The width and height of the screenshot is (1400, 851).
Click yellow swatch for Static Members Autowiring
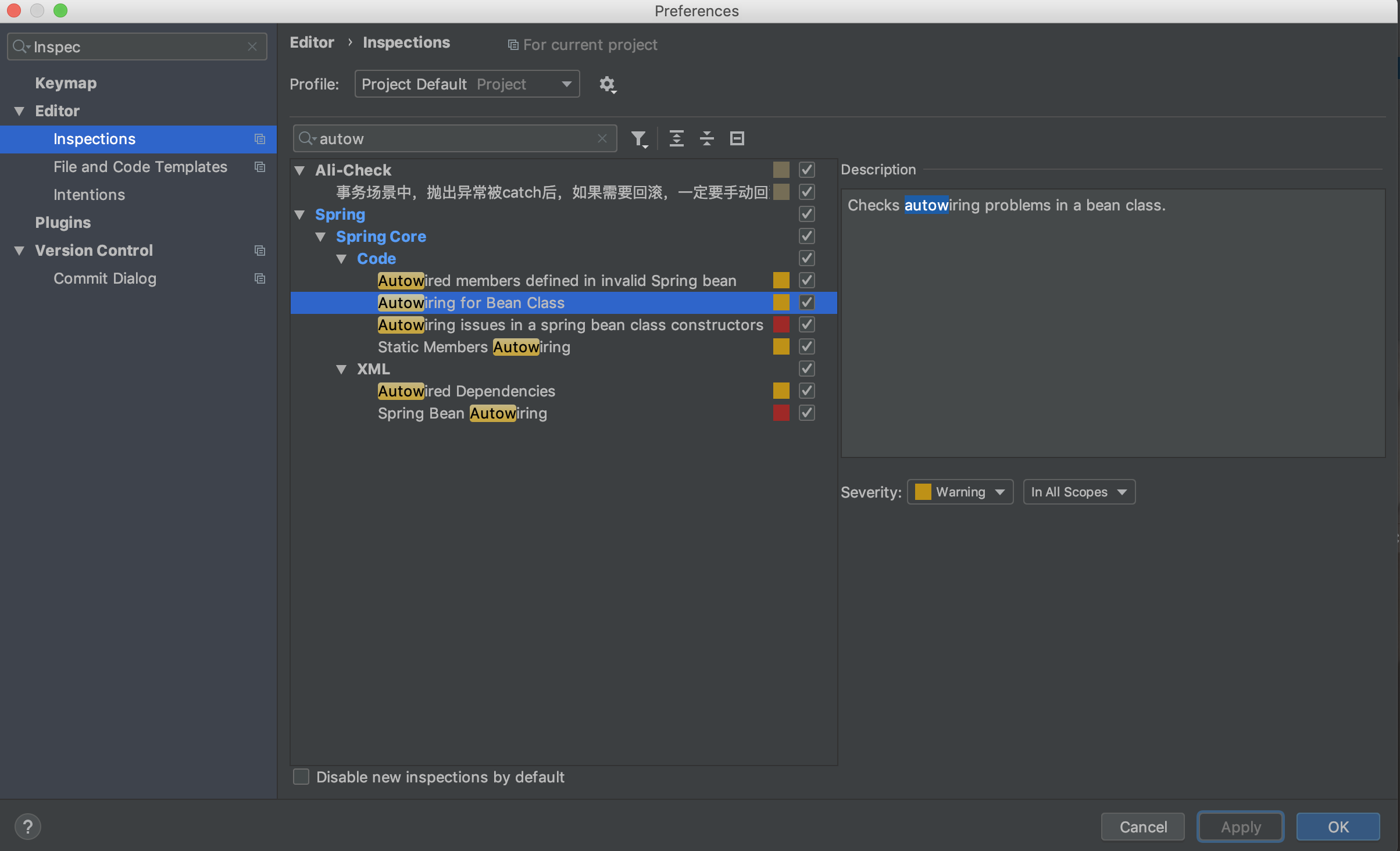(x=781, y=346)
